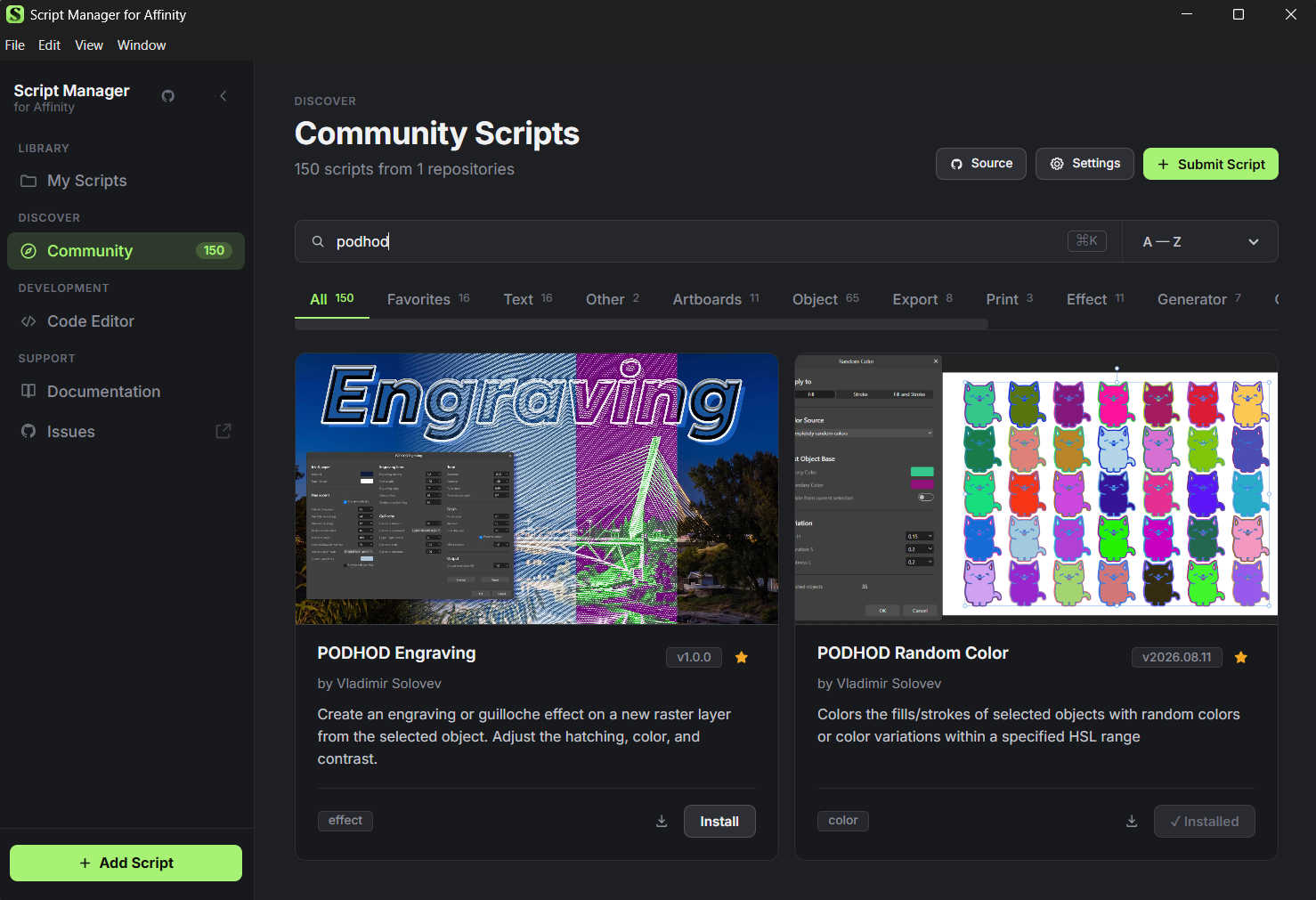Open Documentation page

[x=126, y=392]
